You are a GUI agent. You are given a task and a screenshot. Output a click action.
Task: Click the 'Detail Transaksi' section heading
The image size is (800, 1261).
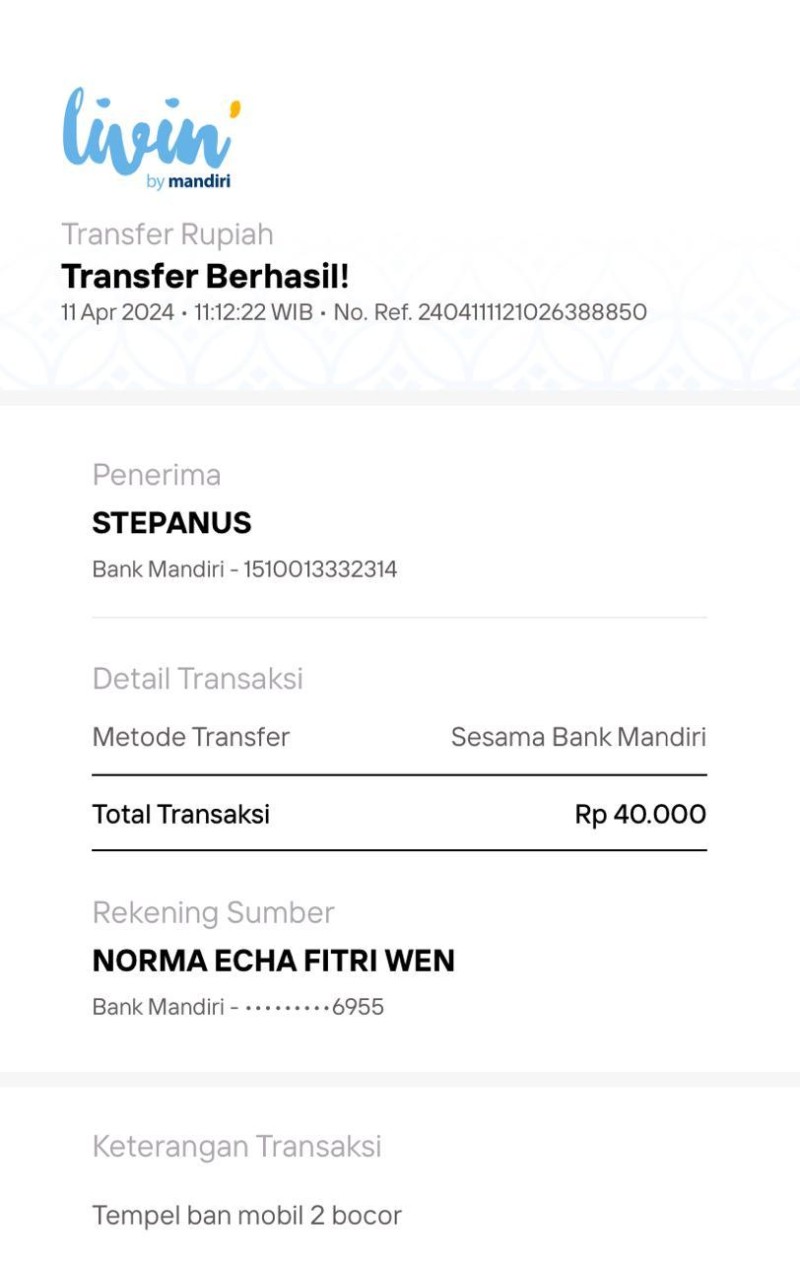click(x=198, y=679)
